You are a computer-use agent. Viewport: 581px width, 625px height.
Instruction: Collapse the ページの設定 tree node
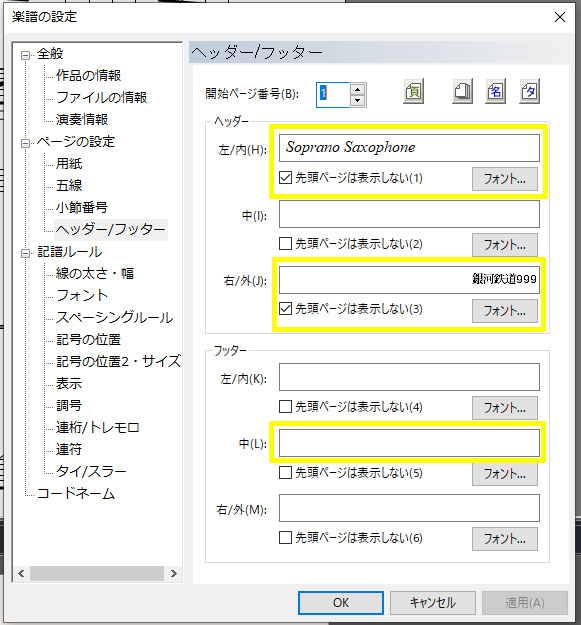coord(26,143)
